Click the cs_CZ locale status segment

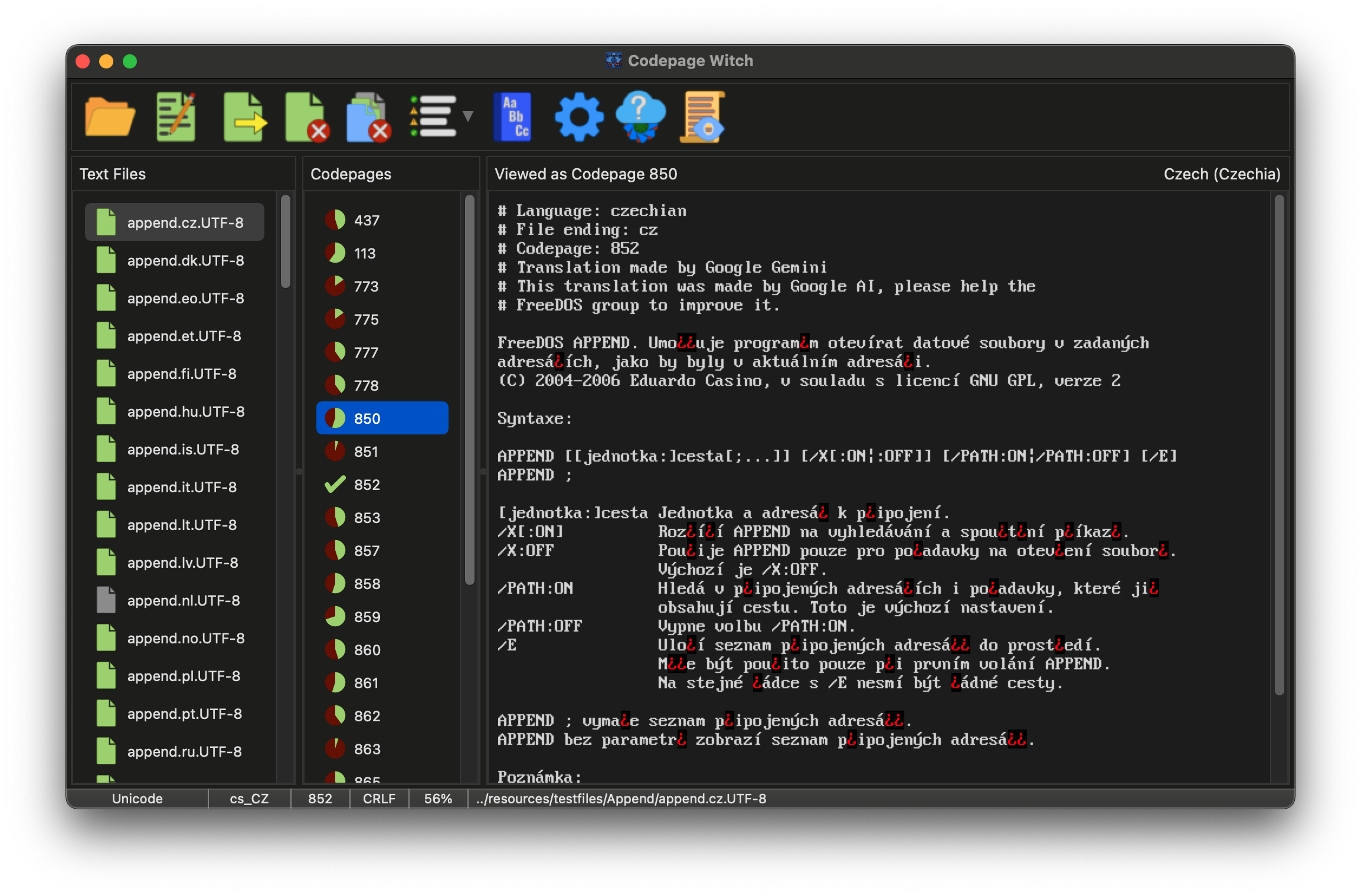249,799
